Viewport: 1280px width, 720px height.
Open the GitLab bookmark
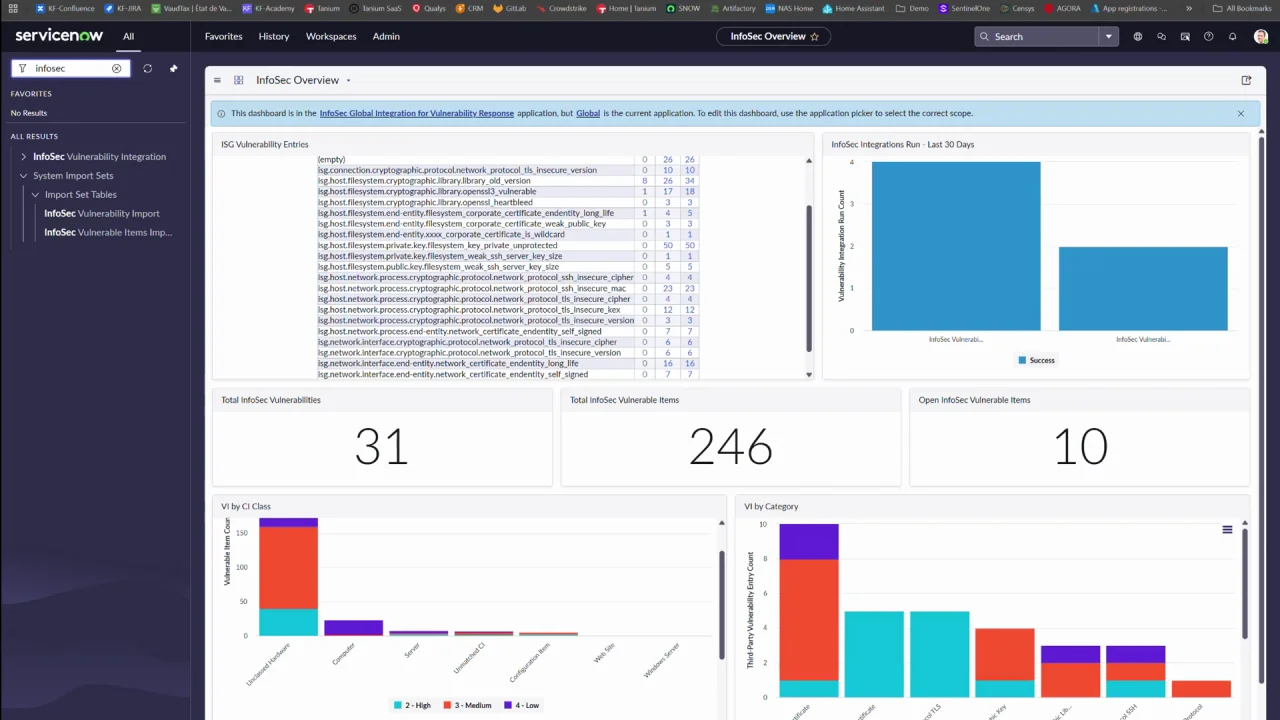pos(510,8)
